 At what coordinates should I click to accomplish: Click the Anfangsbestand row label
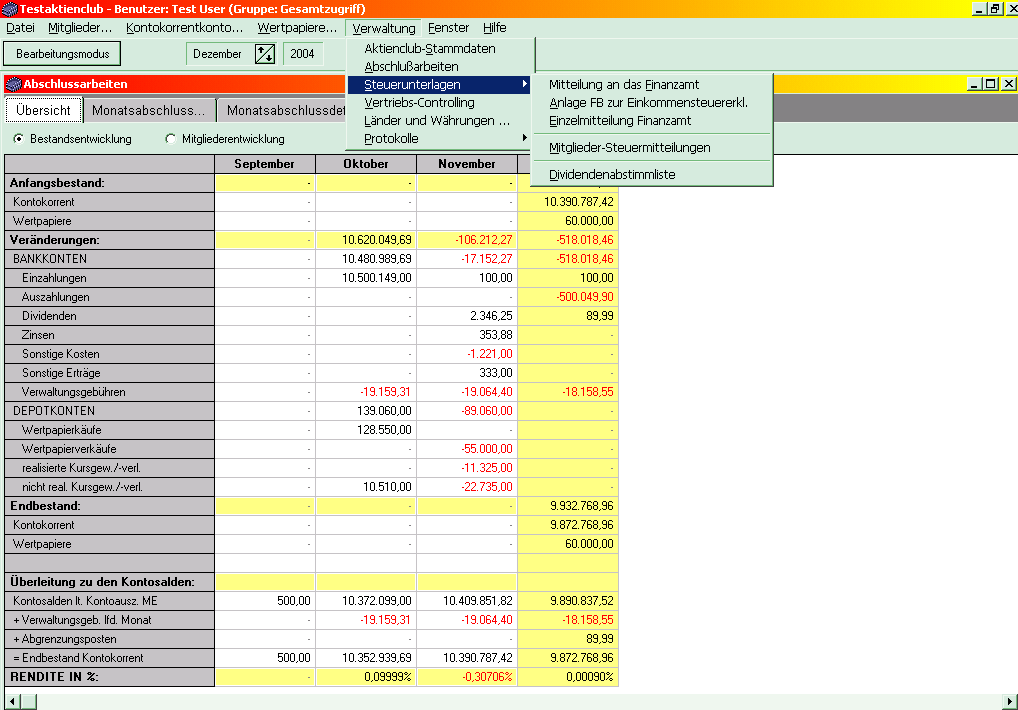(x=110, y=183)
